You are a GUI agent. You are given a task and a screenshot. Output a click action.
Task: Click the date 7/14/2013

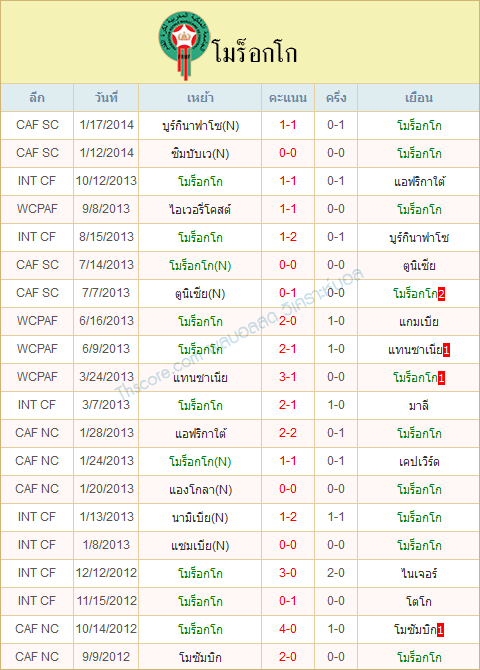(x=106, y=265)
